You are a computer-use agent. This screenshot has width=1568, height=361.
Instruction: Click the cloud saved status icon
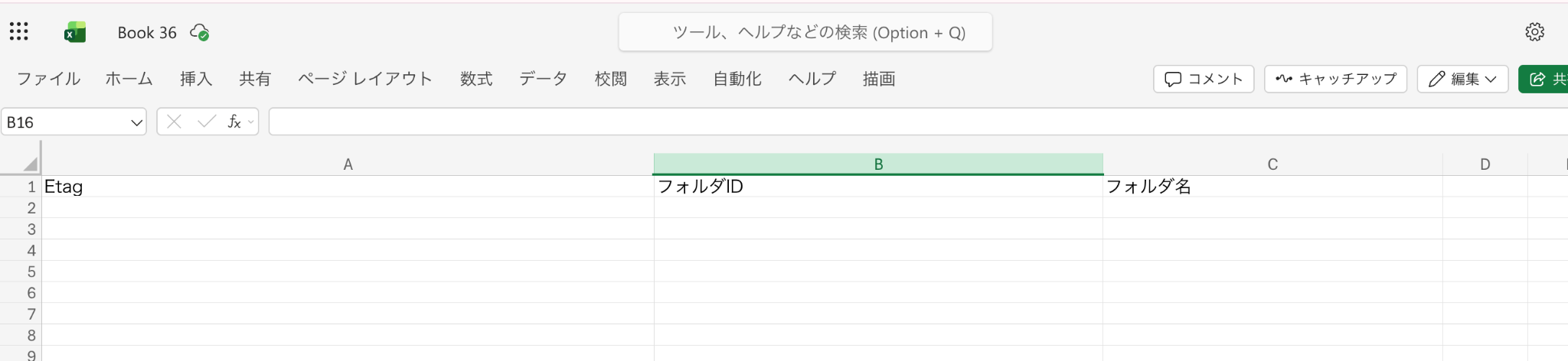click(x=200, y=32)
